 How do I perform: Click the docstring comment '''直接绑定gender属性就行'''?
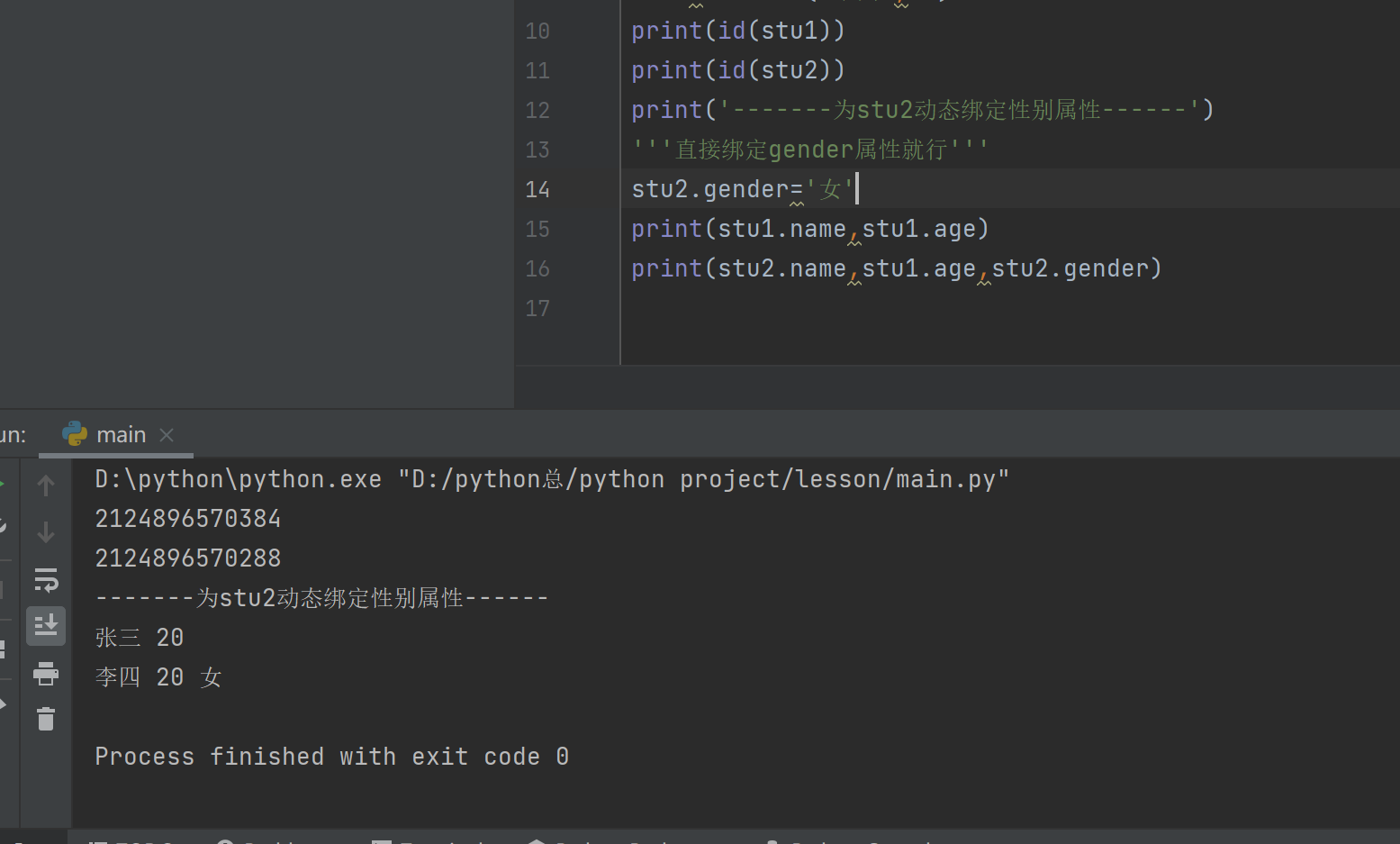(x=810, y=150)
